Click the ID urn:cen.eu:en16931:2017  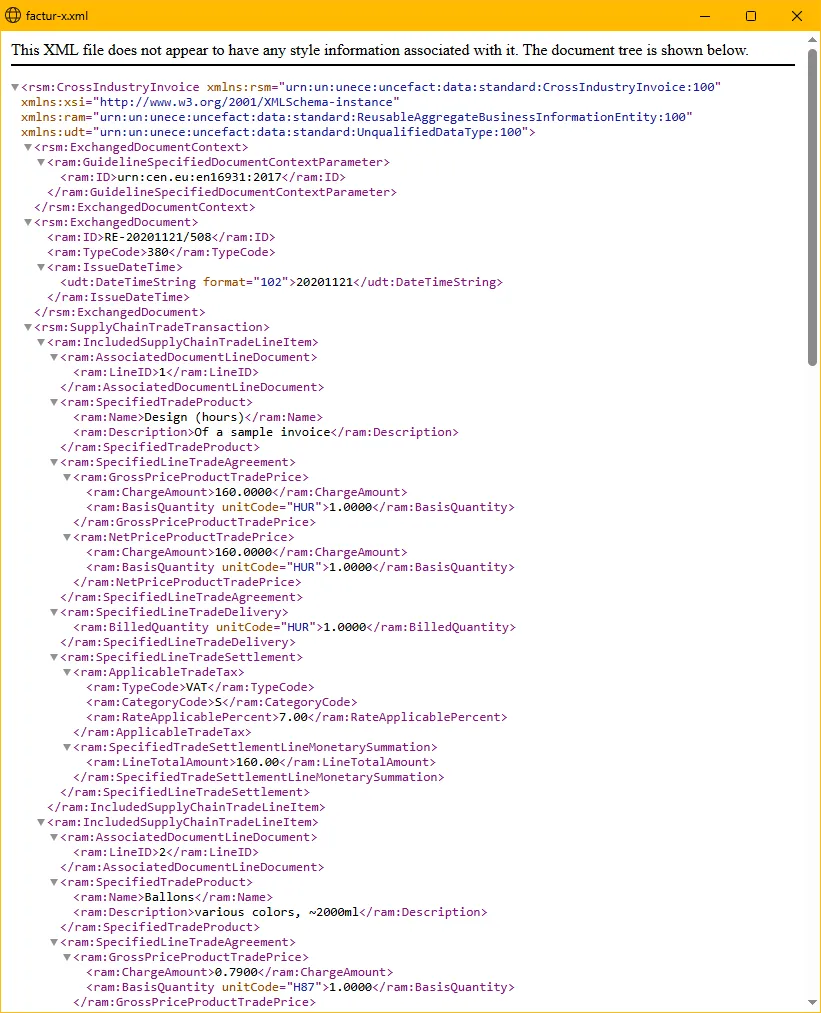200,177
